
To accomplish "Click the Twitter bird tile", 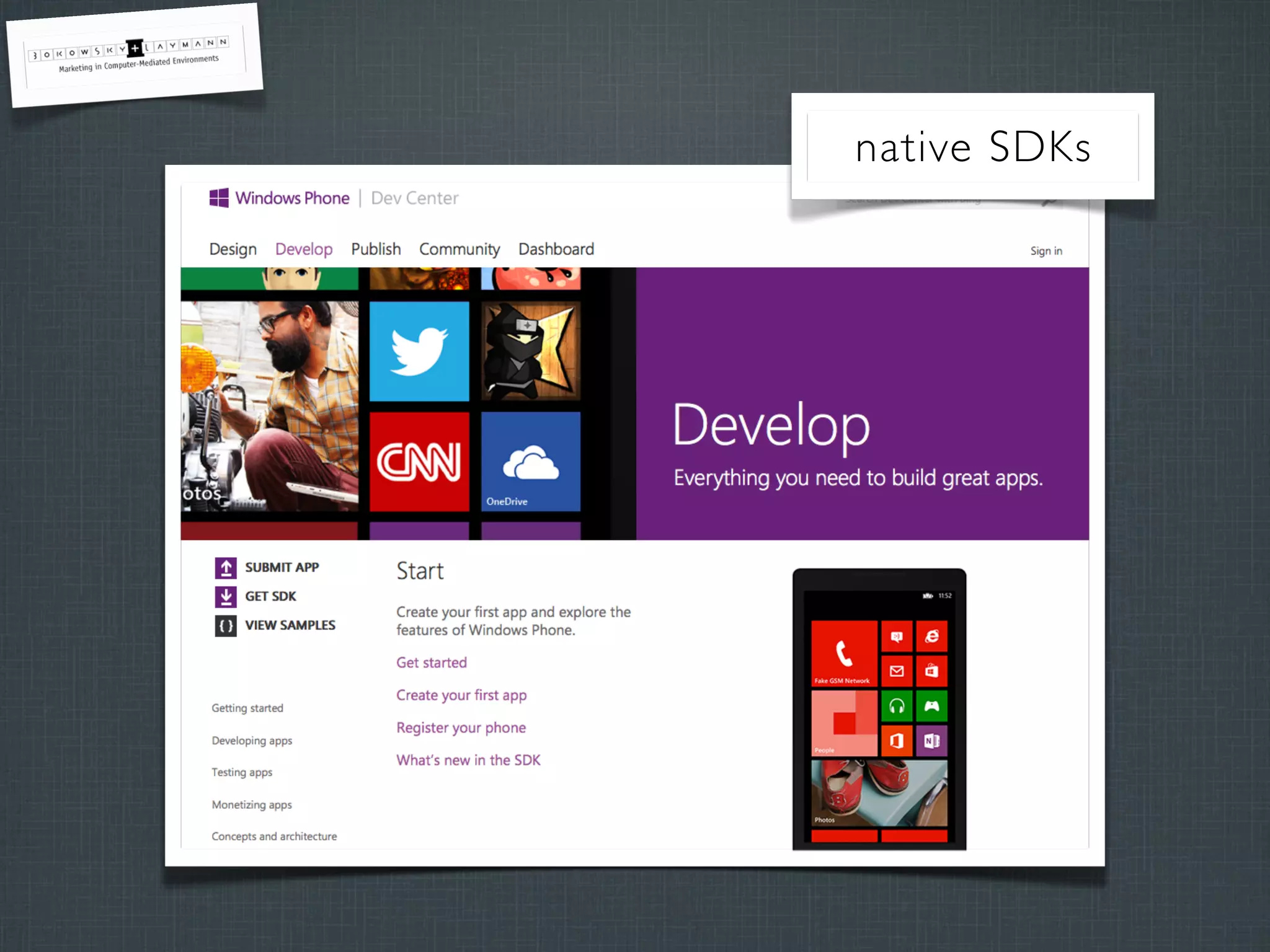I will pos(419,351).
